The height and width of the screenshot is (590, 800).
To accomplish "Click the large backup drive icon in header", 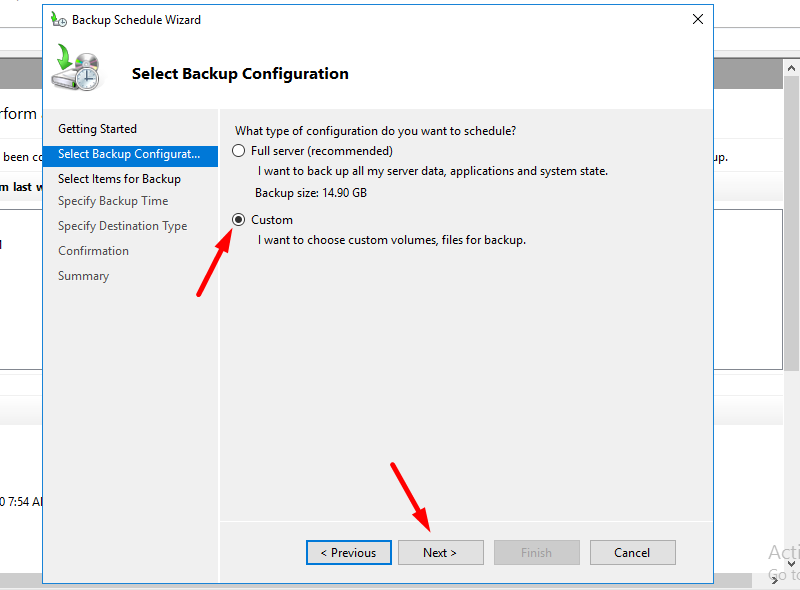I will 76,68.
